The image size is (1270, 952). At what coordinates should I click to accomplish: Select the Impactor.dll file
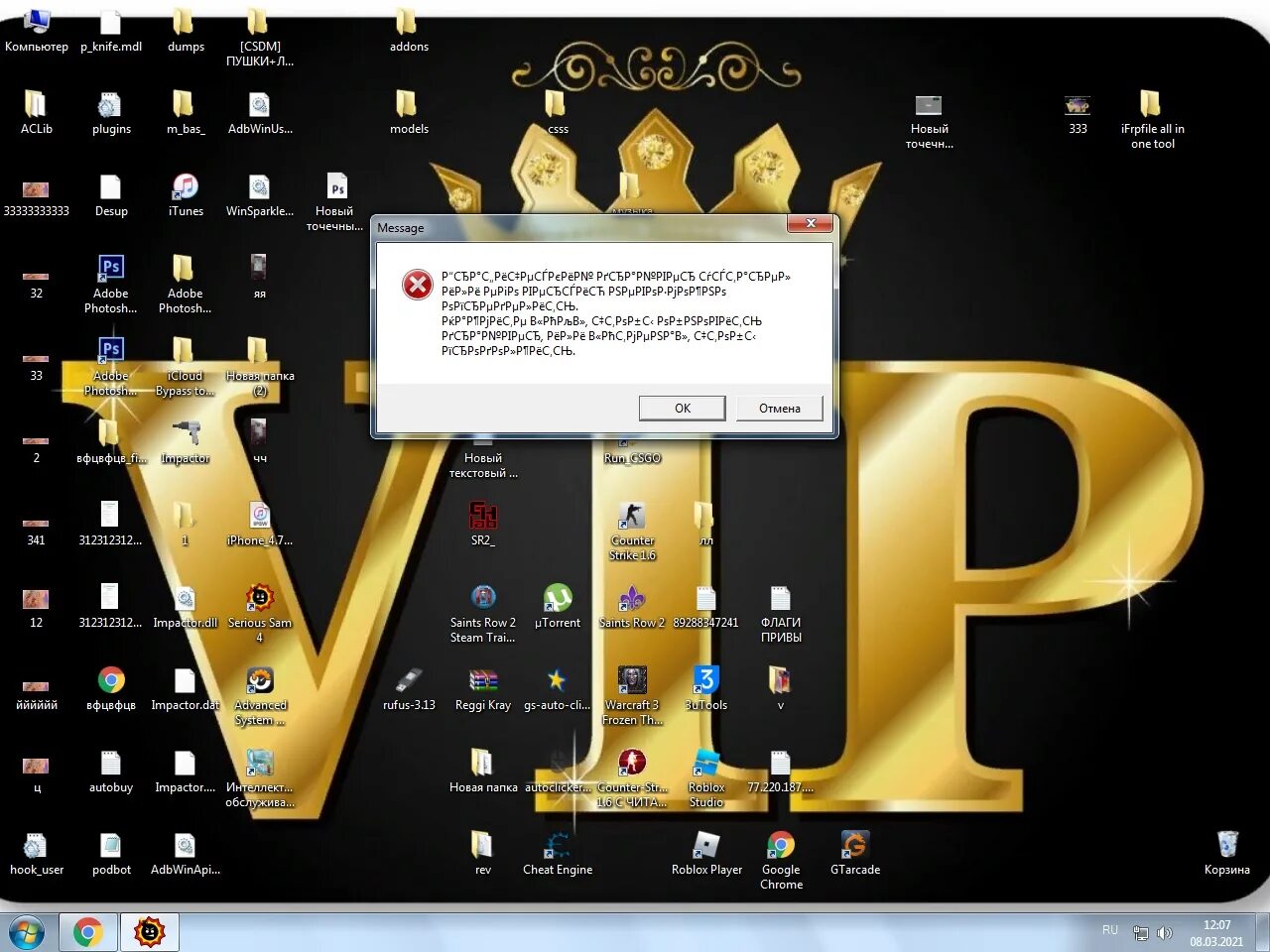click(186, 606)
